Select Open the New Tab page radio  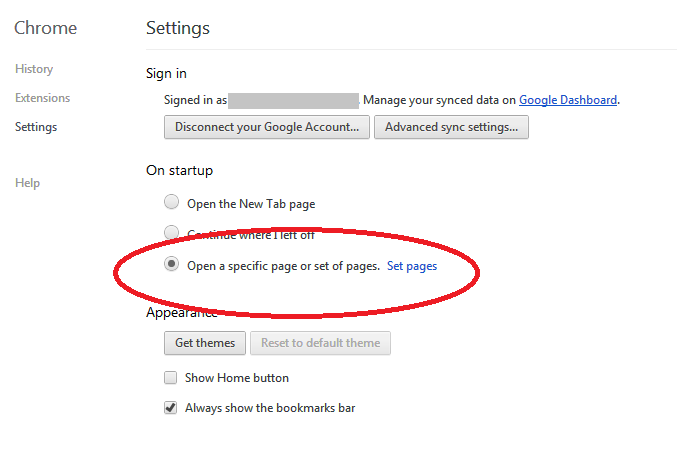click(171, 202)
